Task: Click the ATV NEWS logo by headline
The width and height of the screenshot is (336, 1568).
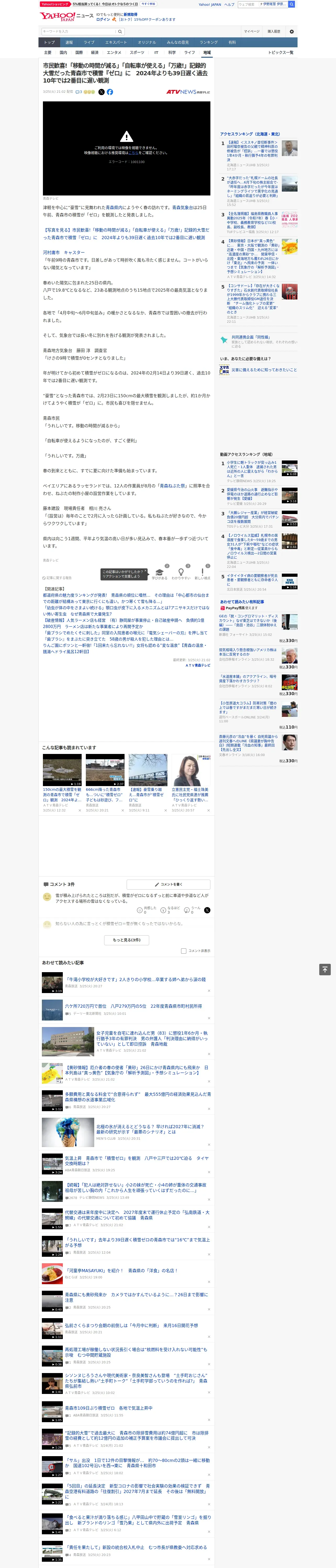Action: point(188,92)
